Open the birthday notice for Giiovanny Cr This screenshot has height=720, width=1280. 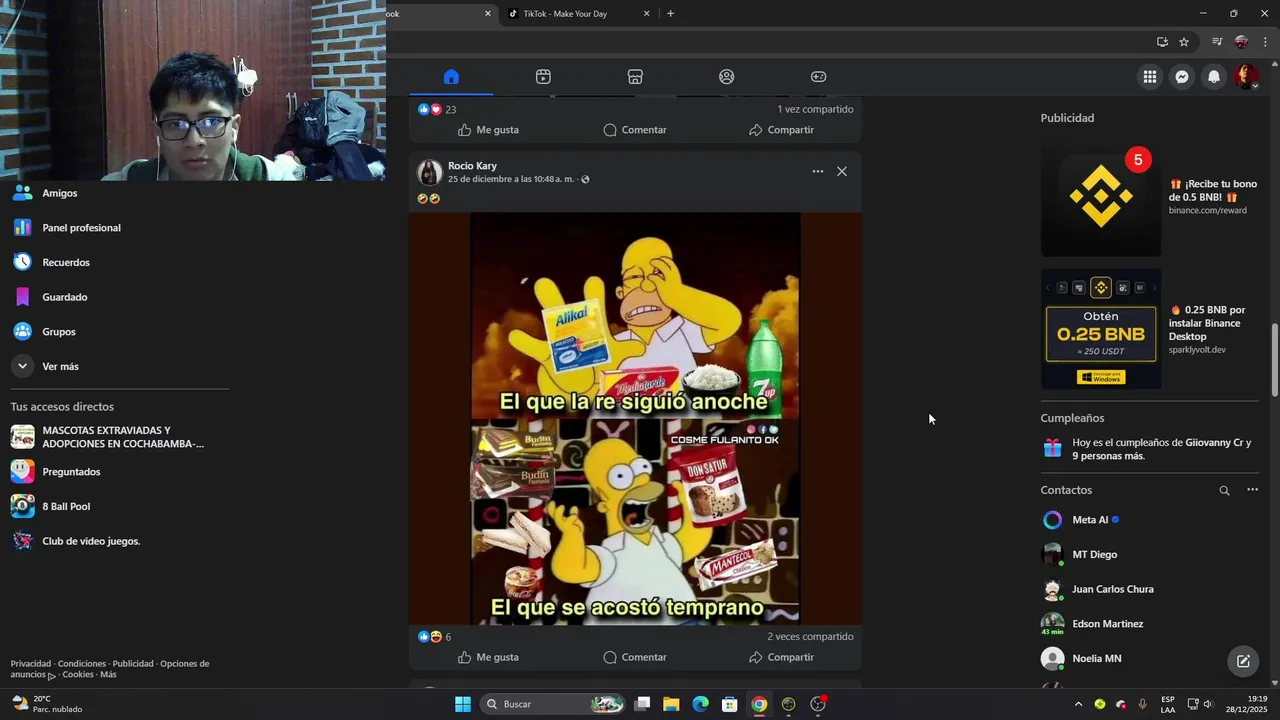point(1150,449)
